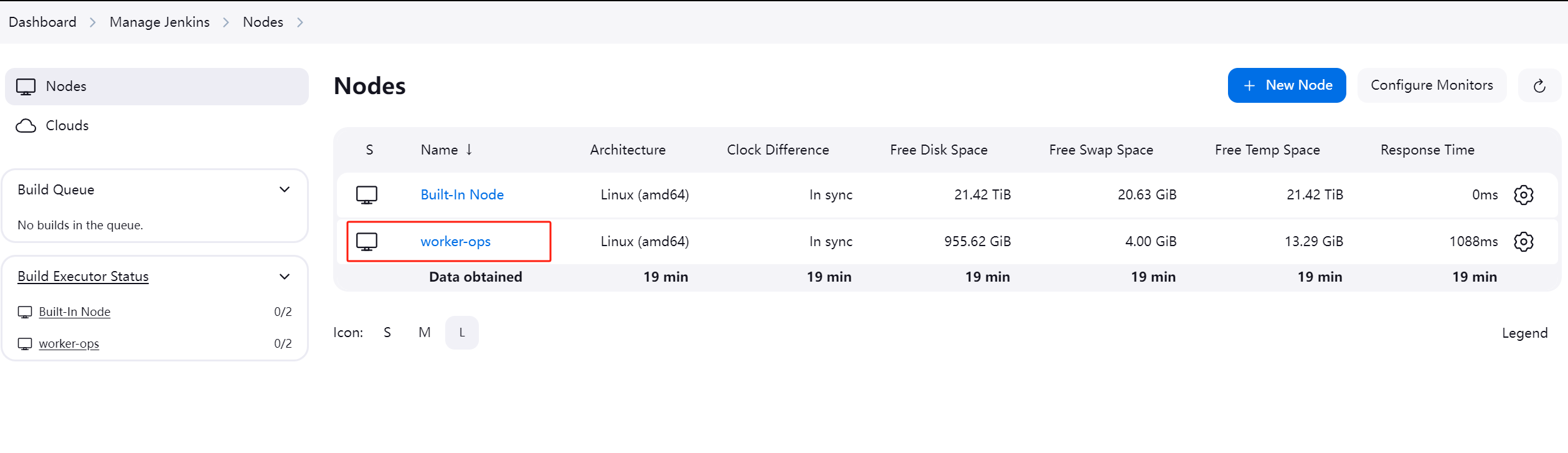This screenshot has height=453, width=1568.
Task: Click the 21.42 TiB free disk value
Action: tap(983, 195)
